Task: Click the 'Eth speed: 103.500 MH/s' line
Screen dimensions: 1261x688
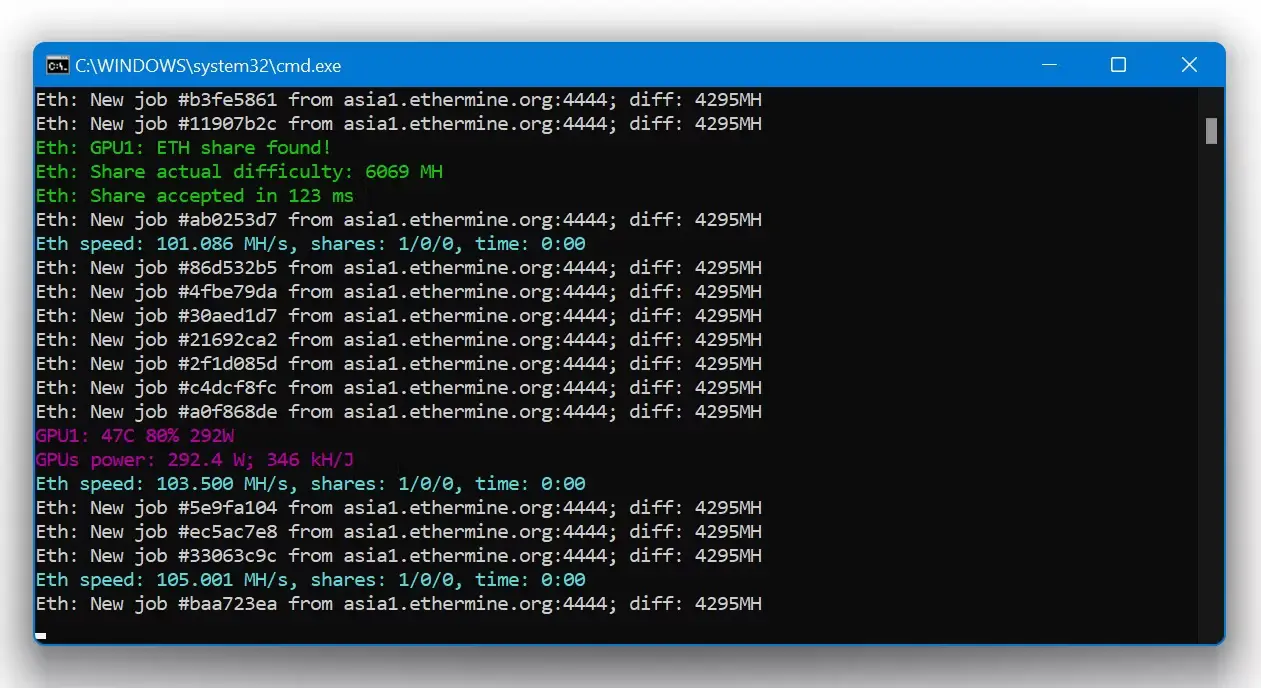Action: pyautogui.click(x=311, y=484)
